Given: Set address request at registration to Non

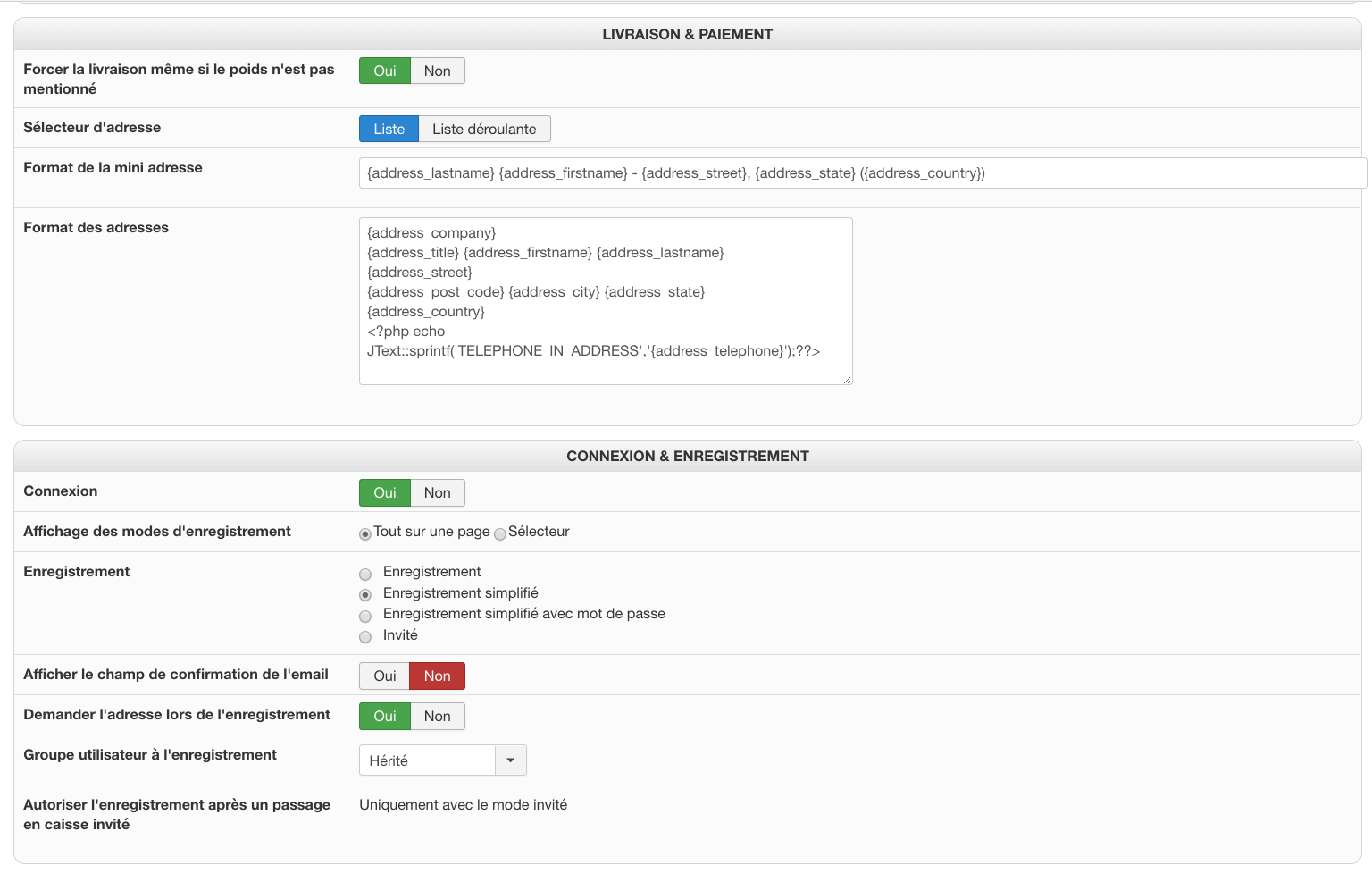Looking at the screenshot, I should tap(437, 717).
